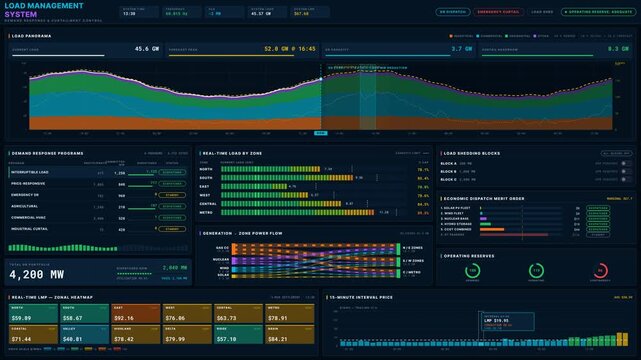641x360 pixels.
Task: Click the West zone LMP tile $76.06
Action: coord(187,313)
